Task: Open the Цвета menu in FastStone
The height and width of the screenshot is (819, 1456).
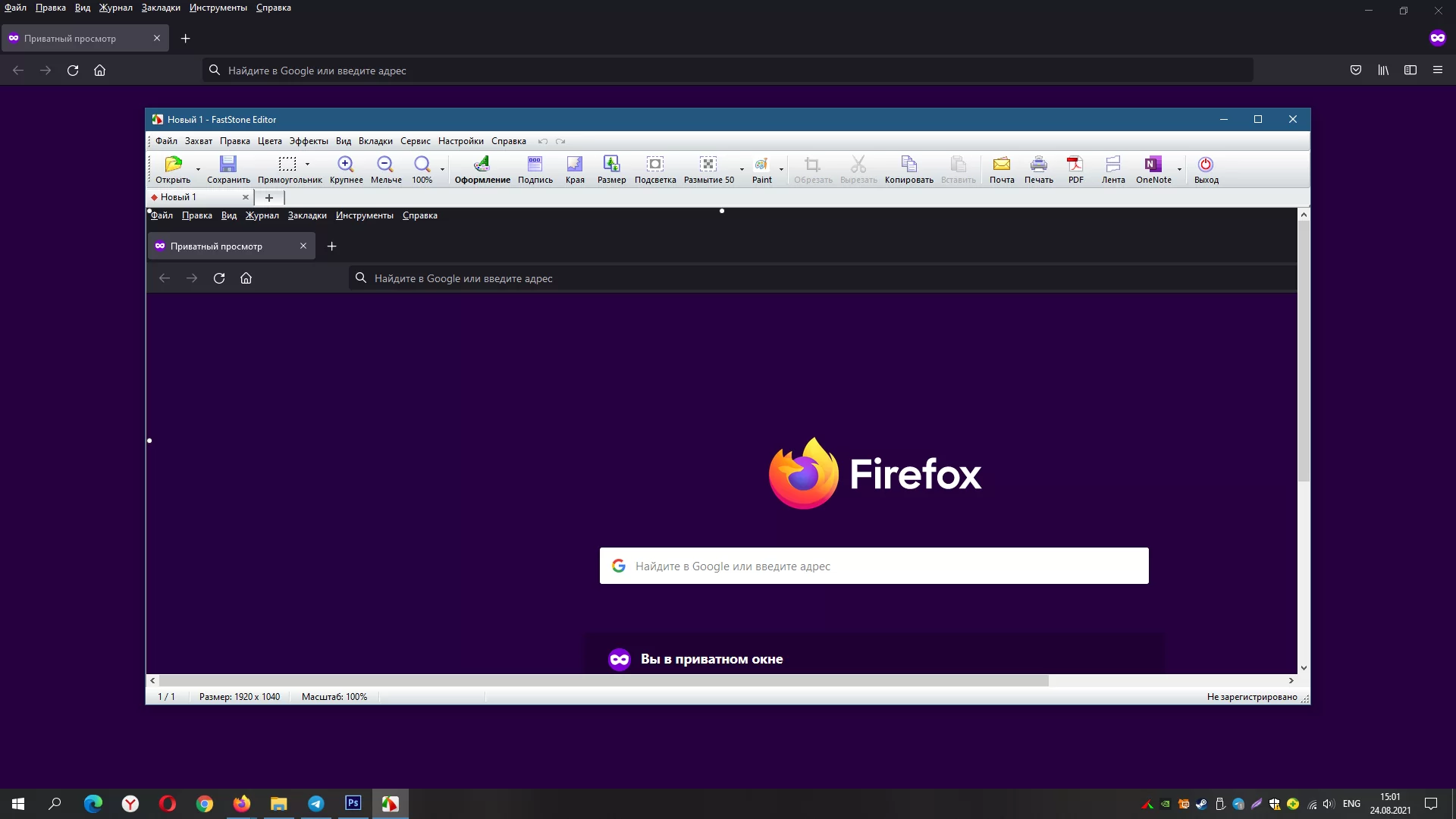Action: pos(270,141)
